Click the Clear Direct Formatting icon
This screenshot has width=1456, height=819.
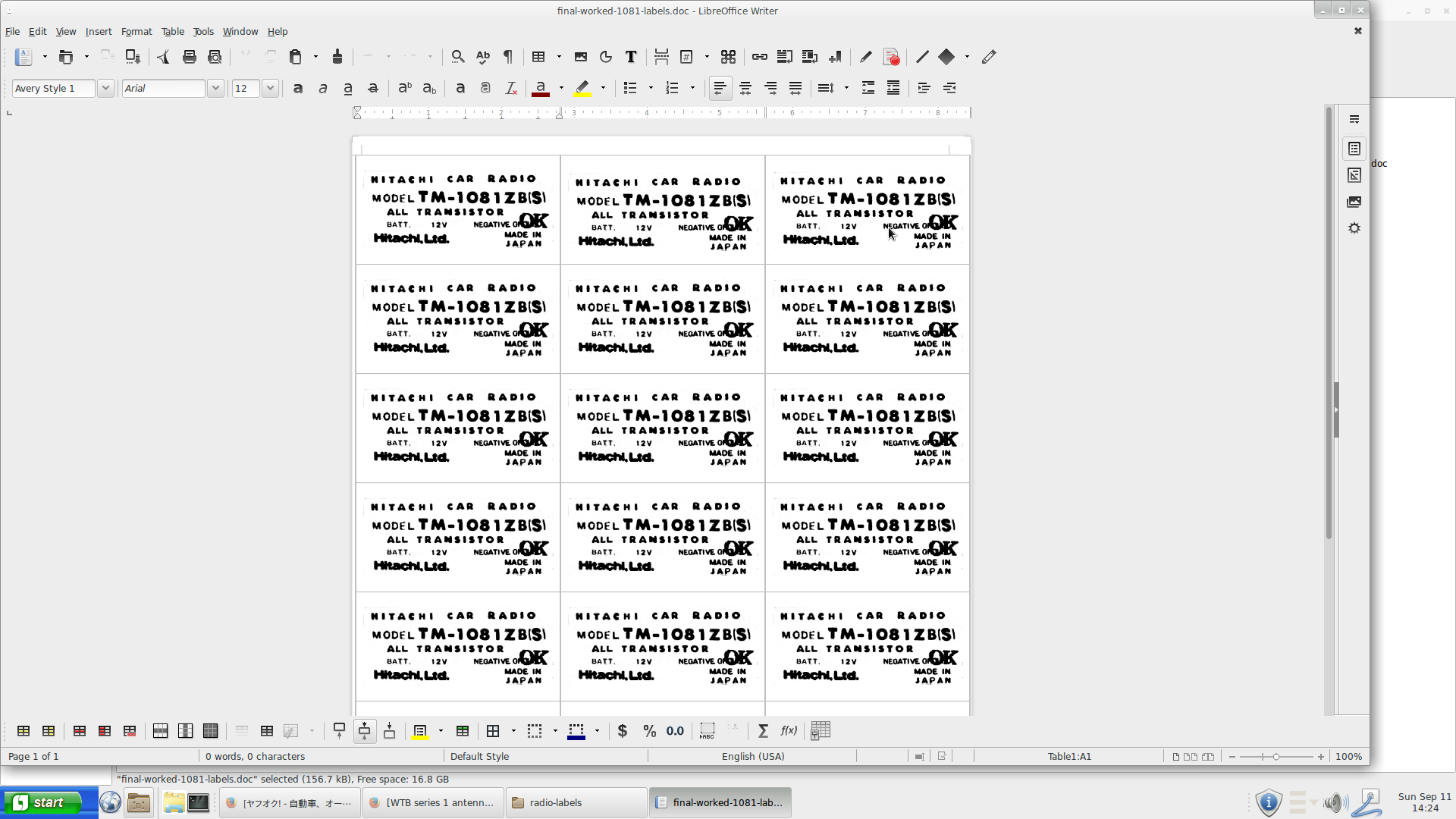[x=511, y=89]
